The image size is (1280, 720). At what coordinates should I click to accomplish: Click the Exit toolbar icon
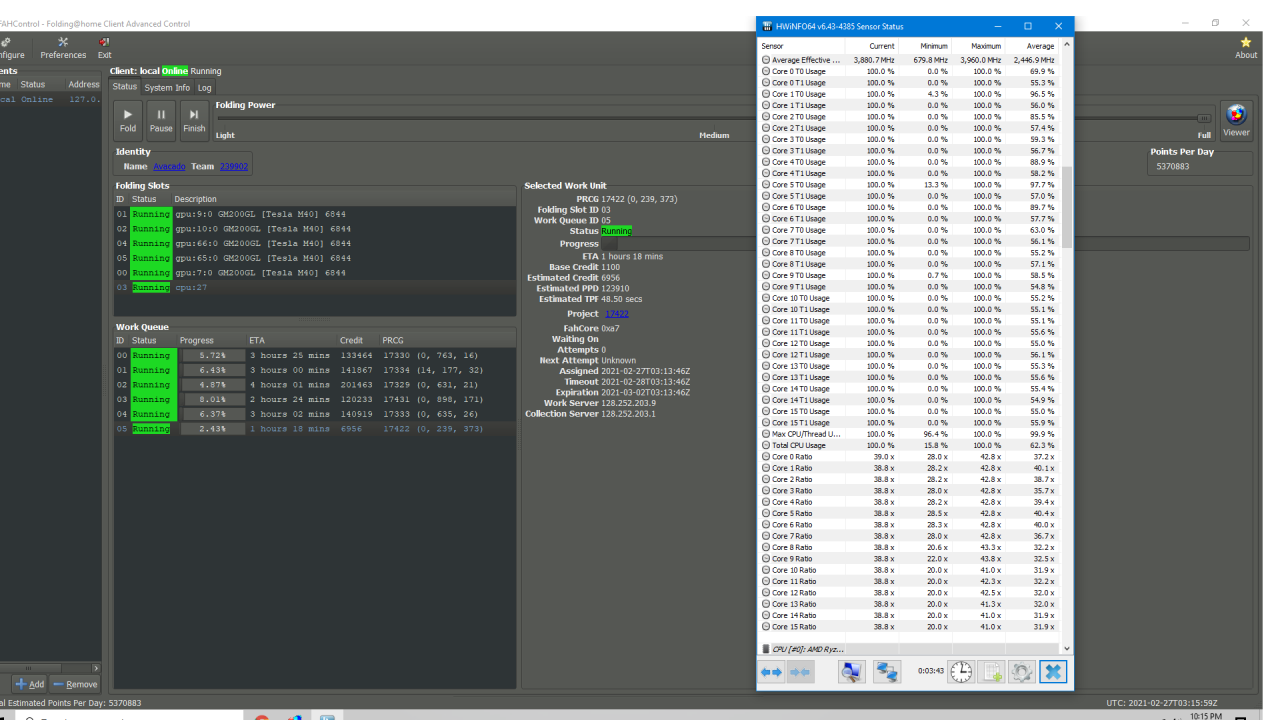pyautogui.click(x=104, y=47)
